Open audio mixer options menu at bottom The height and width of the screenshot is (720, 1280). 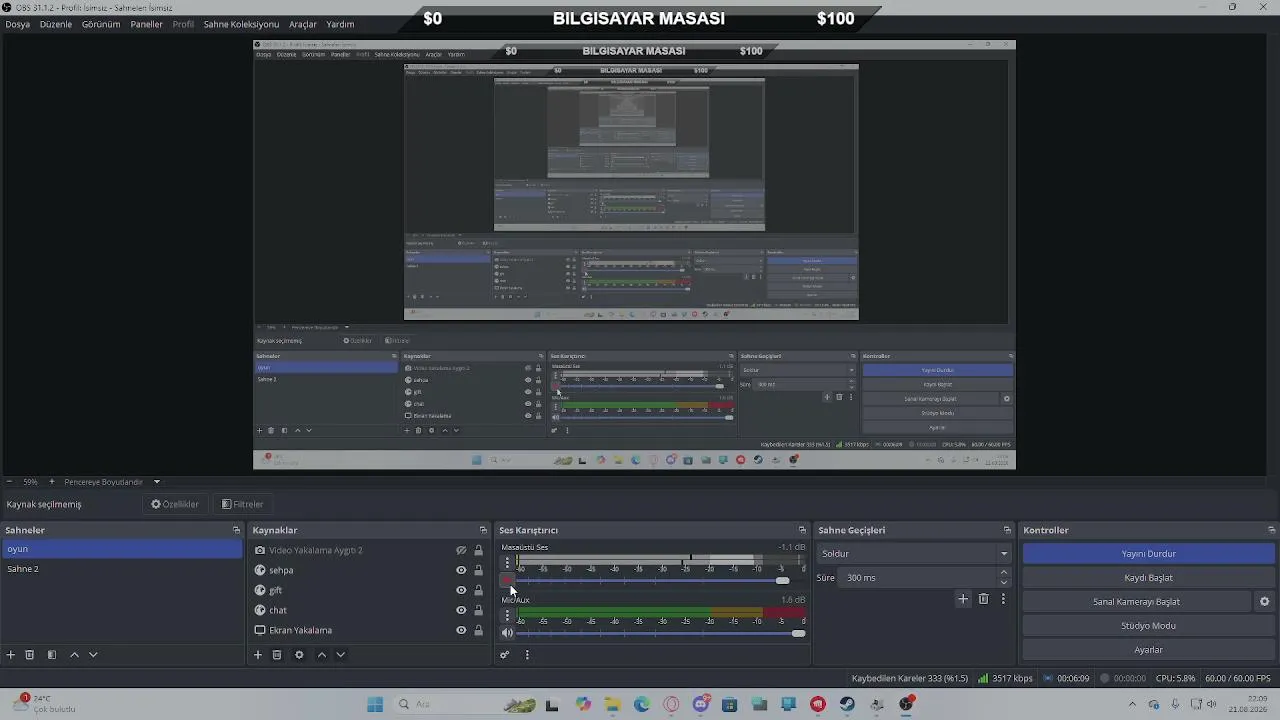pyautogui.click(x=527, y=655)
